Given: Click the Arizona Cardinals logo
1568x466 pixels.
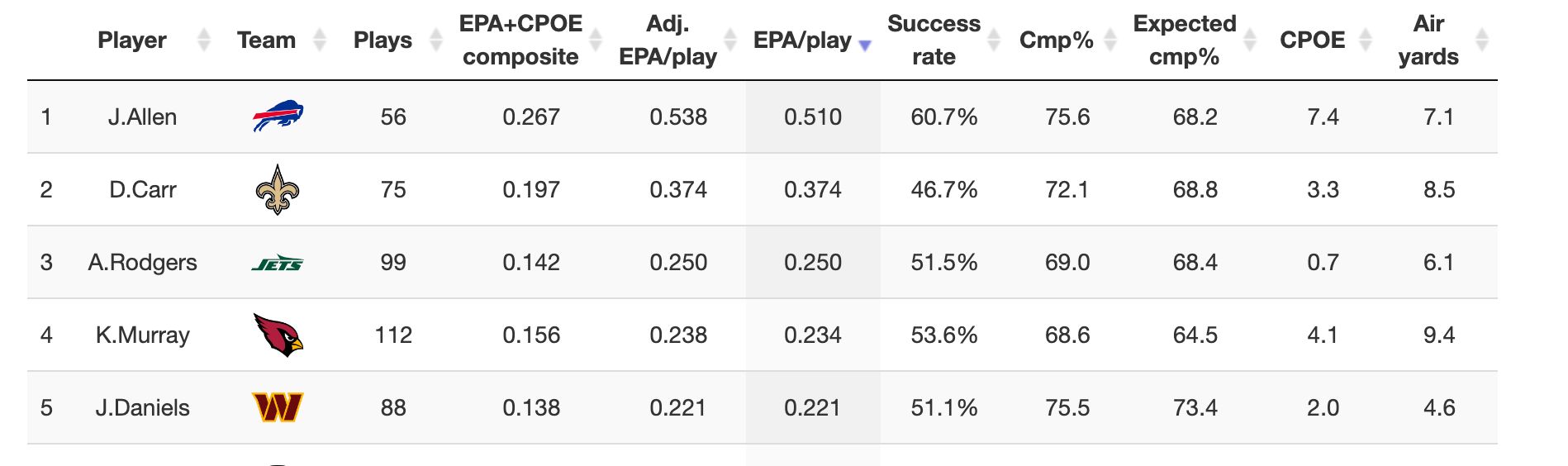Looking at the screenshot, I should (x=278, y=335).
